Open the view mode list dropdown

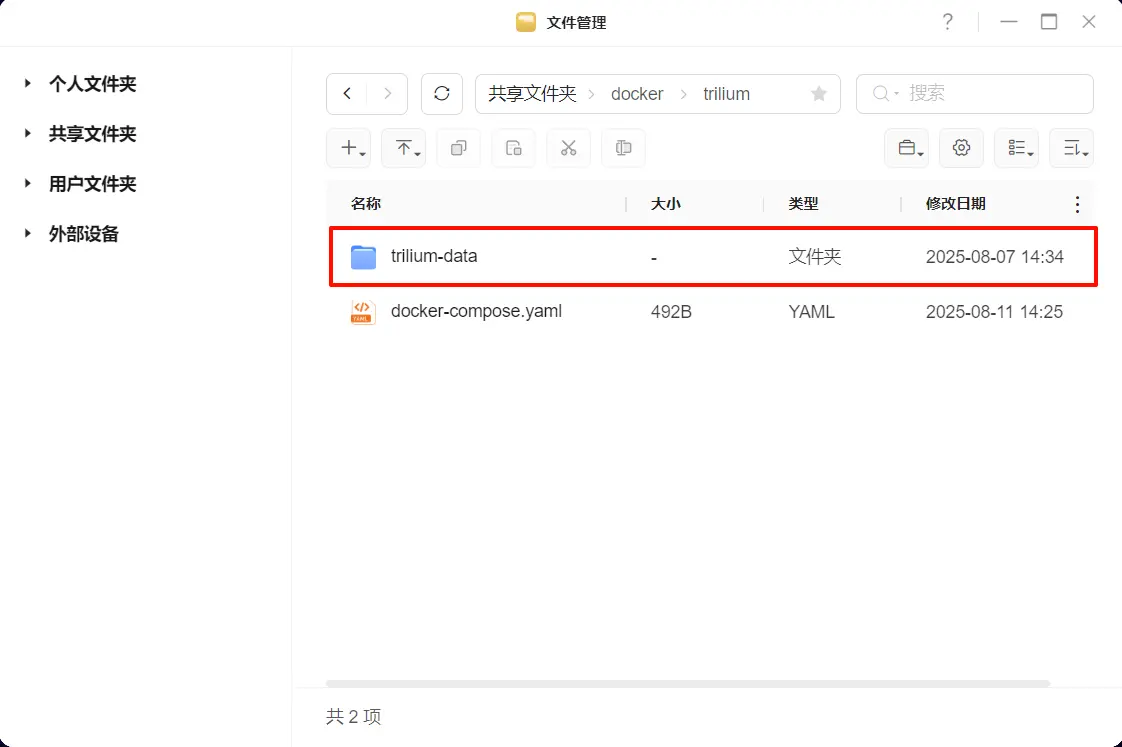[x=1016, y=148]
